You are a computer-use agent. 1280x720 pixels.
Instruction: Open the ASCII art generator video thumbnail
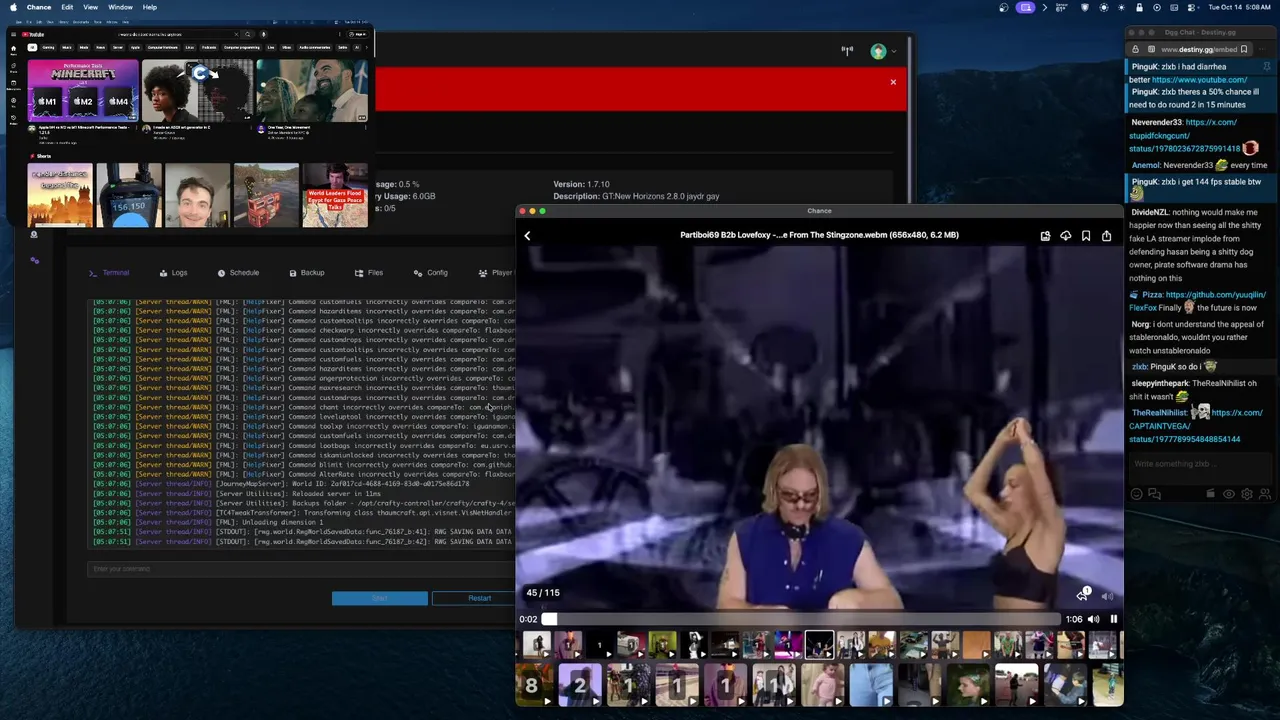(197, 90)
